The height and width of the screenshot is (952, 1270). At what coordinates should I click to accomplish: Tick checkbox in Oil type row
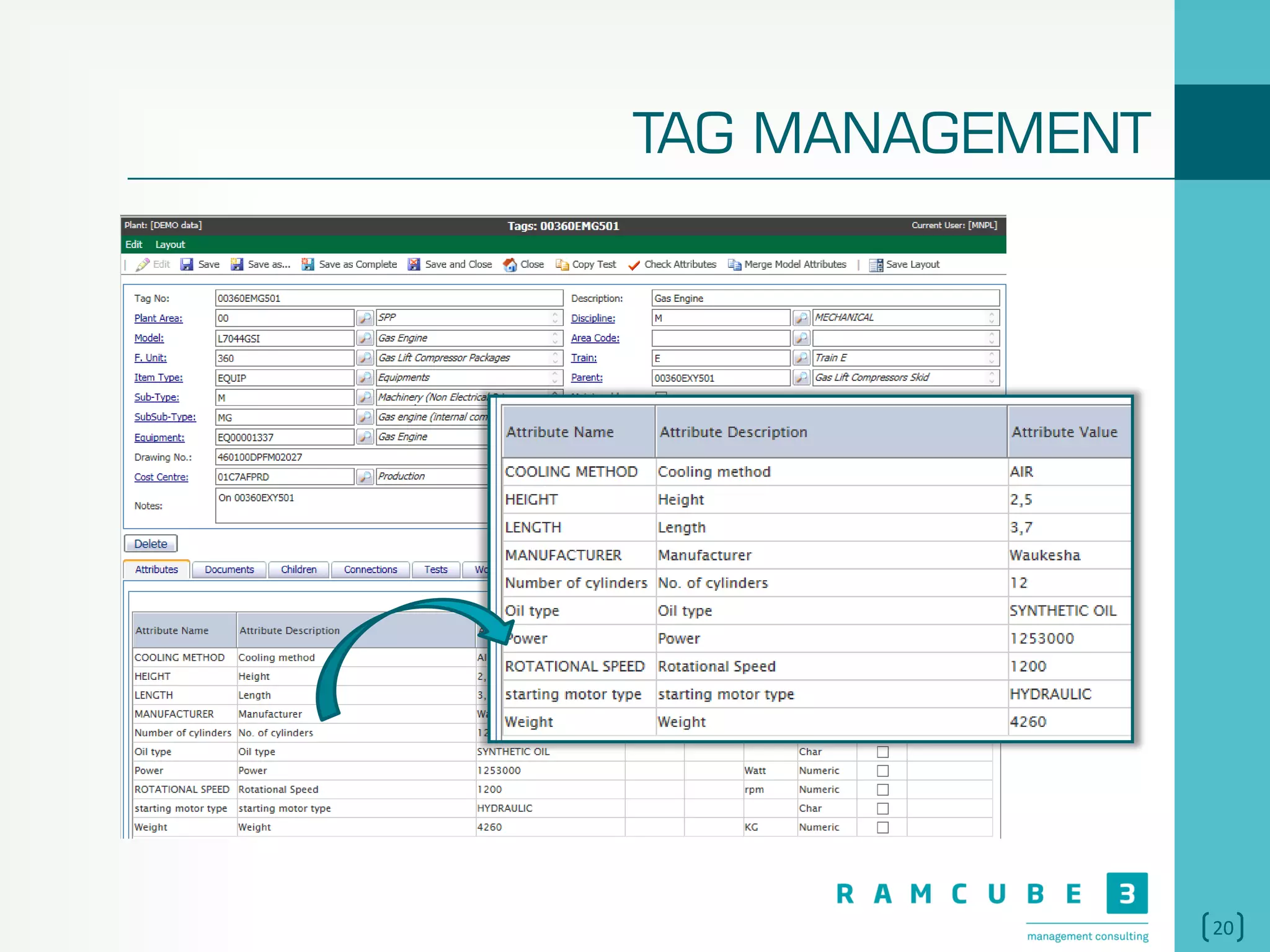[883, 752]
